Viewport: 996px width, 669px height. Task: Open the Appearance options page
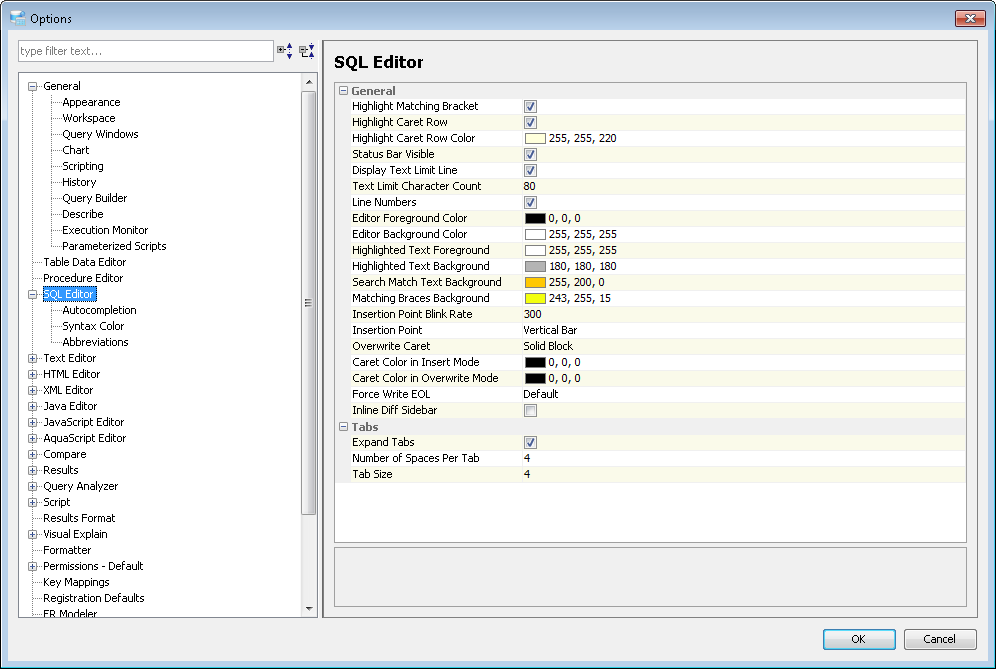[91, 102]
